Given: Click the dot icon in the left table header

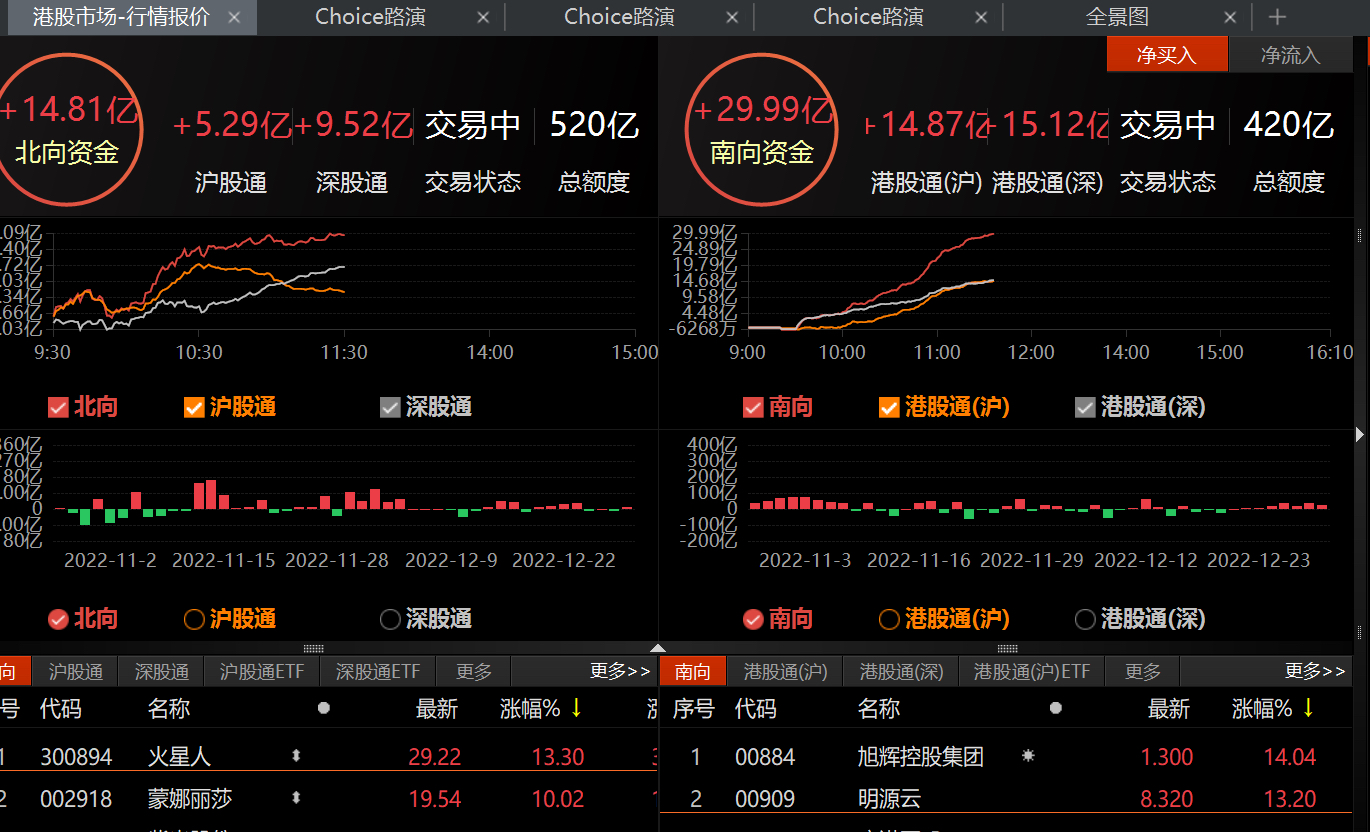Looking at the screenshot, I should pyautogui.click(x=323, y=707).
